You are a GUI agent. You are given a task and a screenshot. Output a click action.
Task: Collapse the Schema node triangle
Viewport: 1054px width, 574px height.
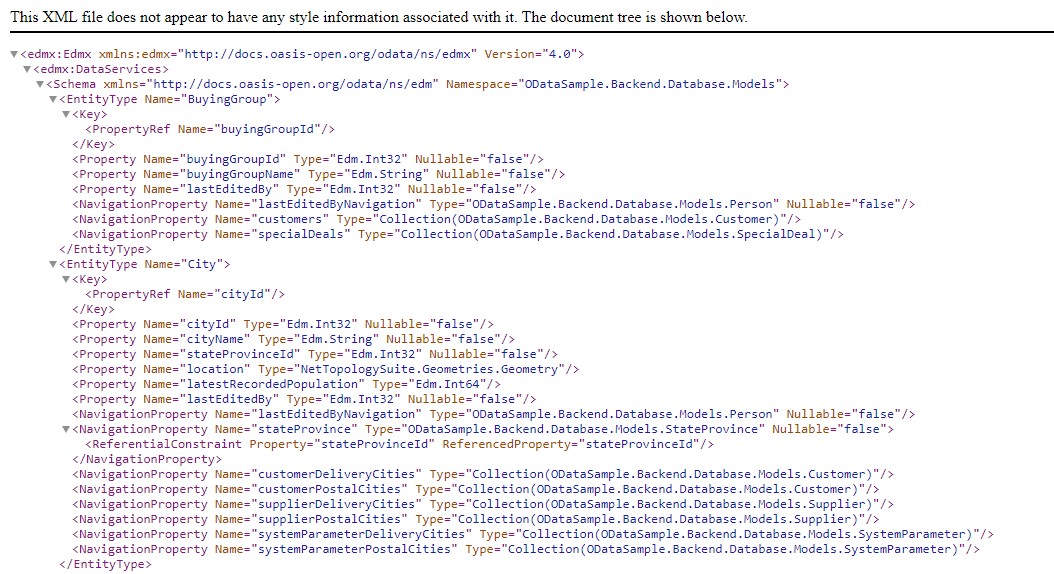(x=40, y=85)
